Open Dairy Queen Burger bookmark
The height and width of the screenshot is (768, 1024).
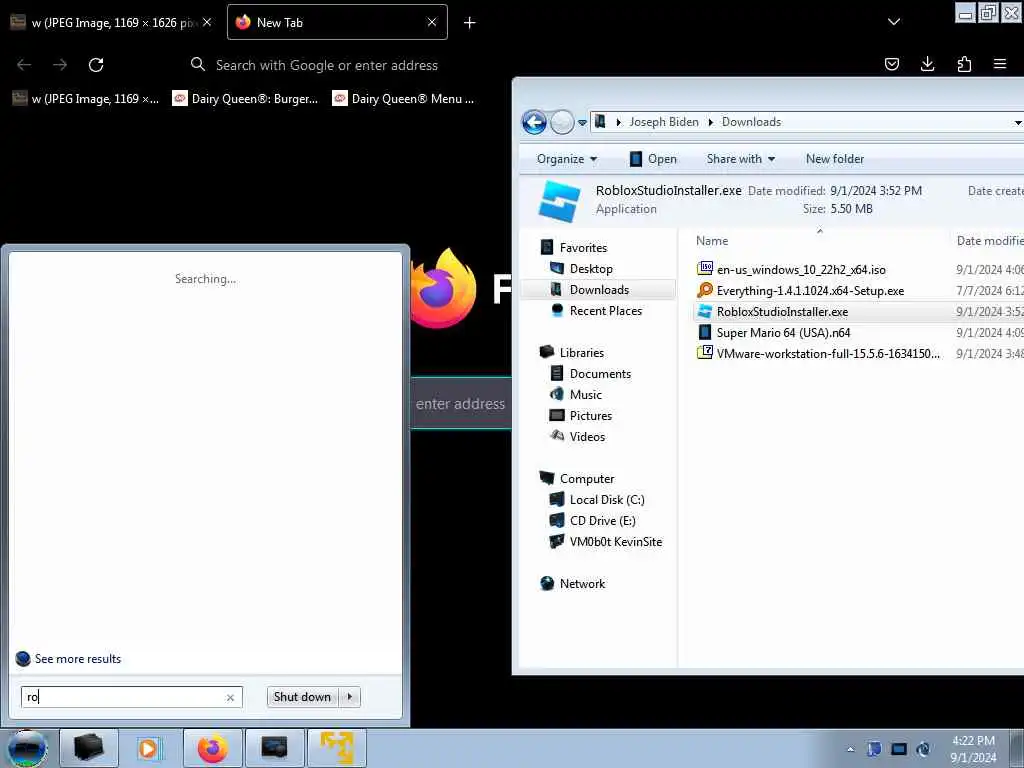tap(245, 99)
